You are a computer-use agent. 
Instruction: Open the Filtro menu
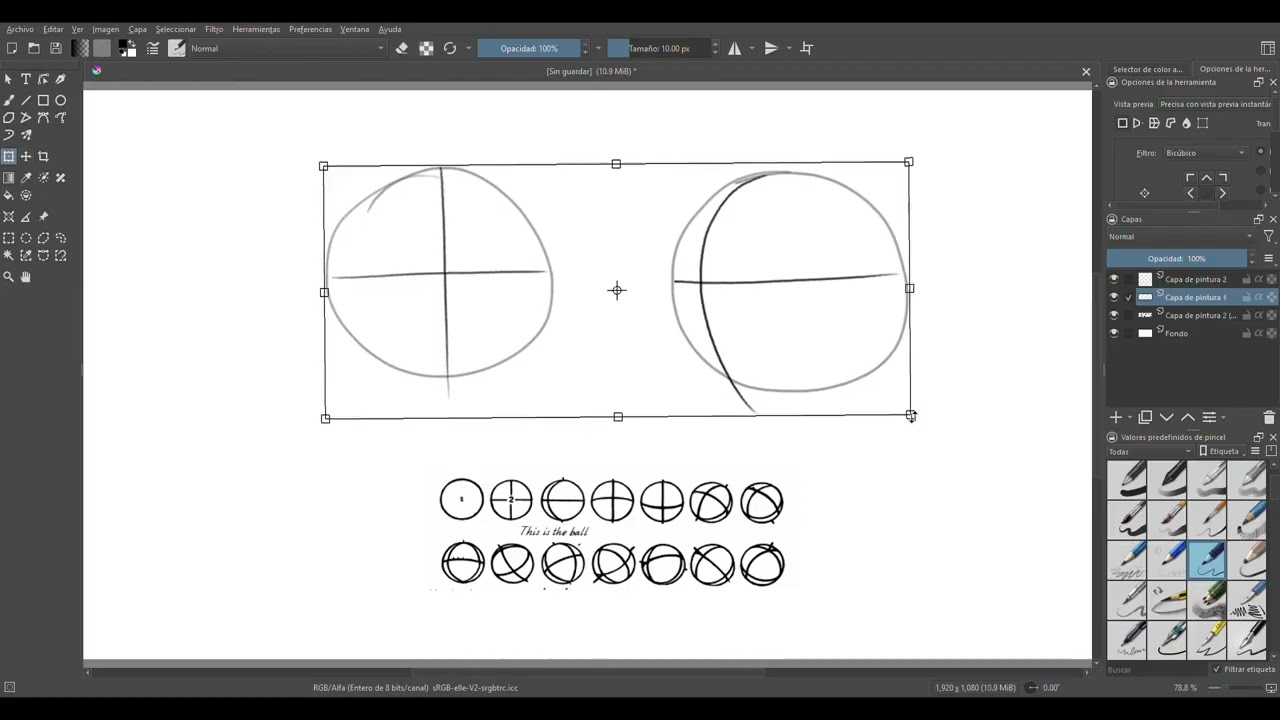click(214, 29)
